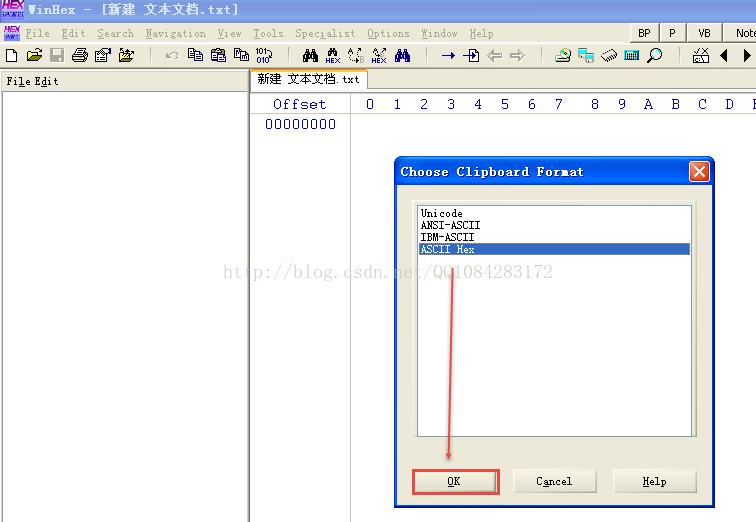Image resolution: width=756 pixels, height=522 pixels.
Task: Select Unicode format in list
Action: (x=554, y=213)
